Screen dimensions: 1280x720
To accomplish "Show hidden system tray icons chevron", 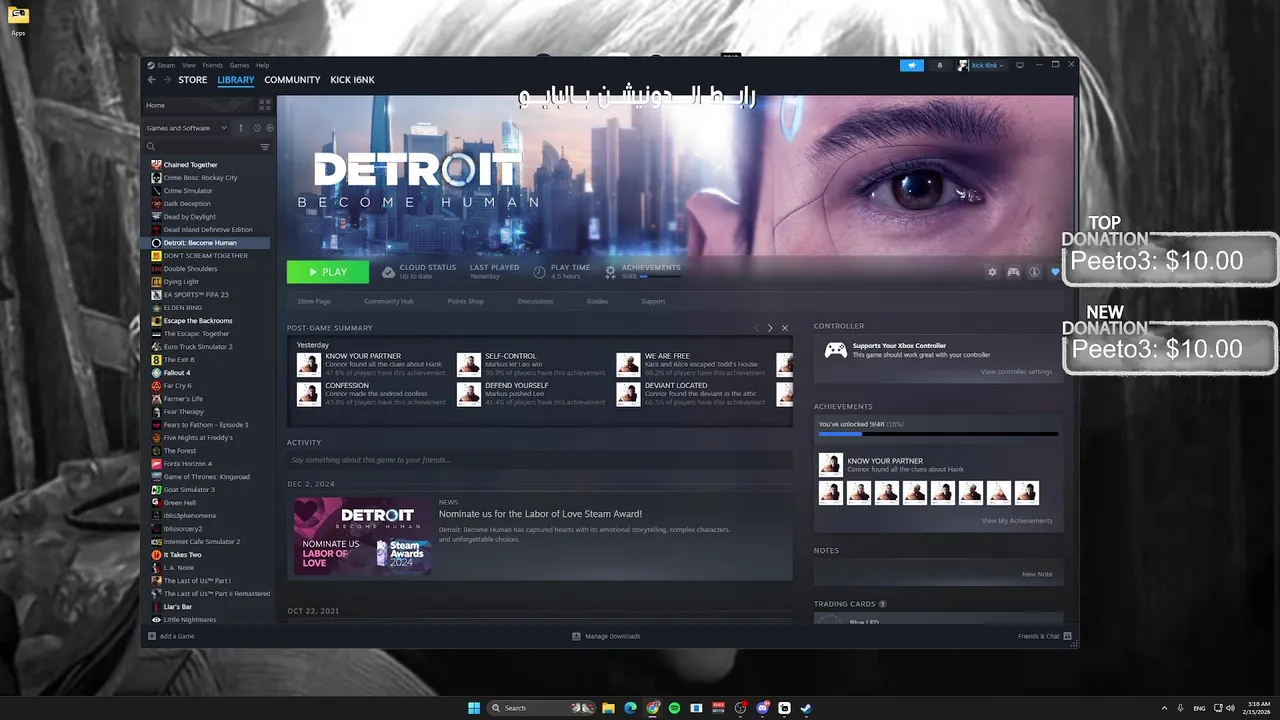I will tap(1164, 708).
